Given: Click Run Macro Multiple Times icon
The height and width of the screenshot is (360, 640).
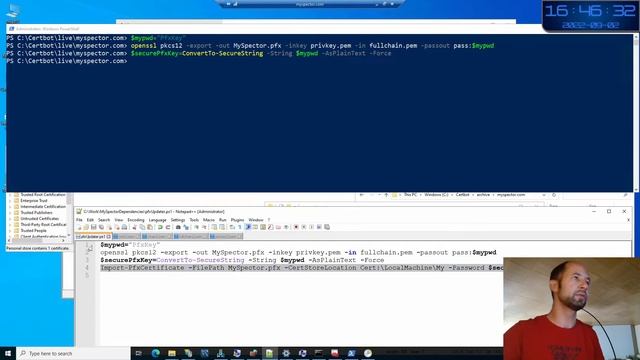Looking at the screenshot, I should pyautogui.click(x=319, y=227).
